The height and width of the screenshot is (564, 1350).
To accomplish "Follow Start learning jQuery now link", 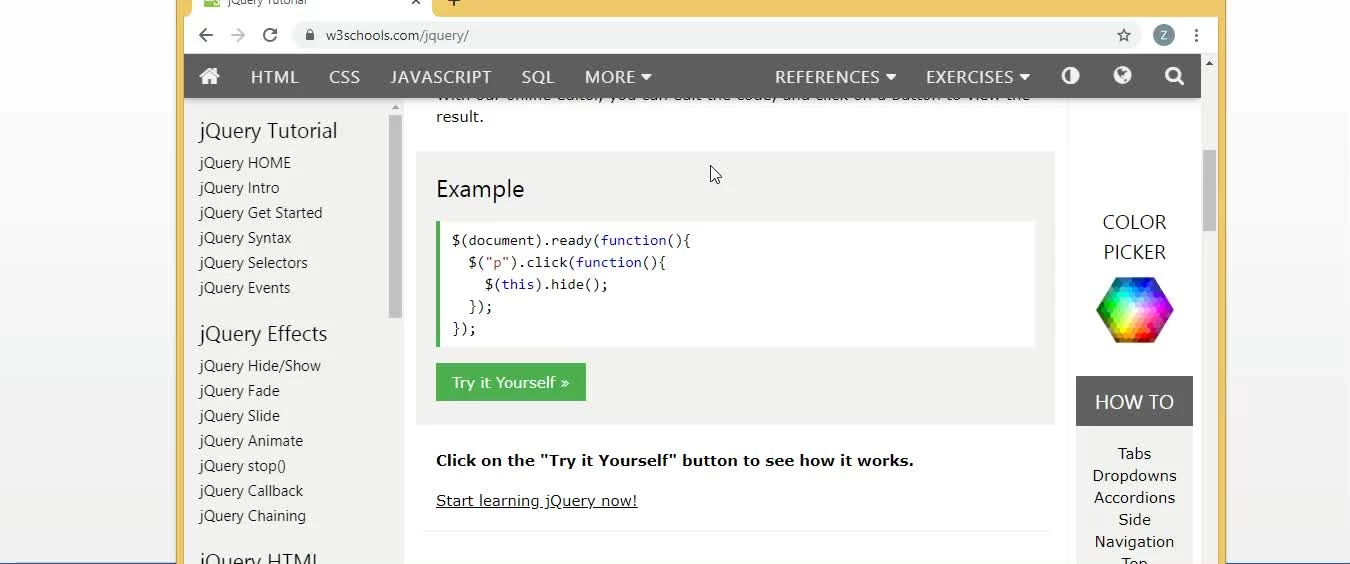I will pos(536,500).
